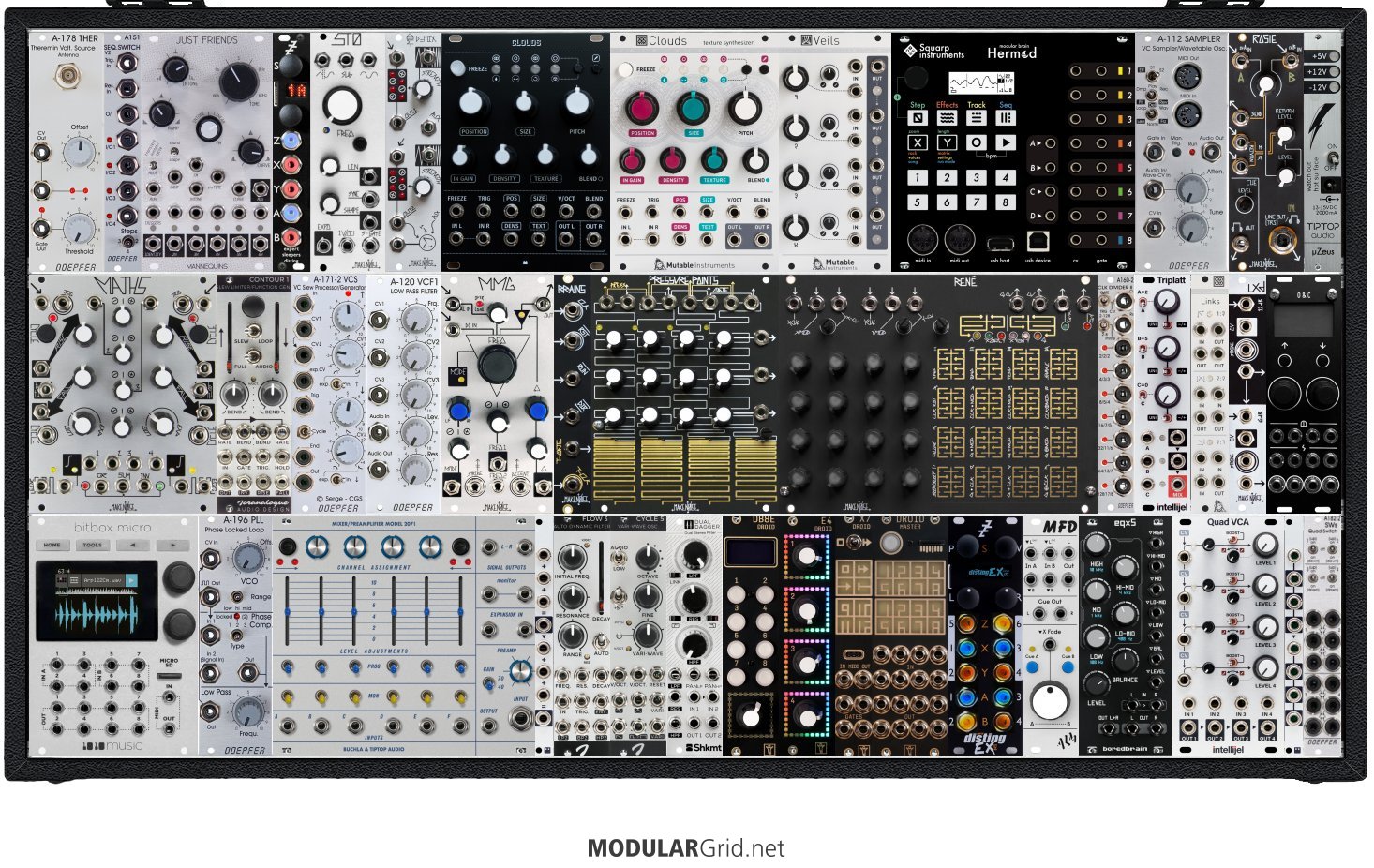Viewport: 1374px width, 868px height.
Task: Click the LEVEL 1 knob on Quad VCA
Action: click(1266, 544)
